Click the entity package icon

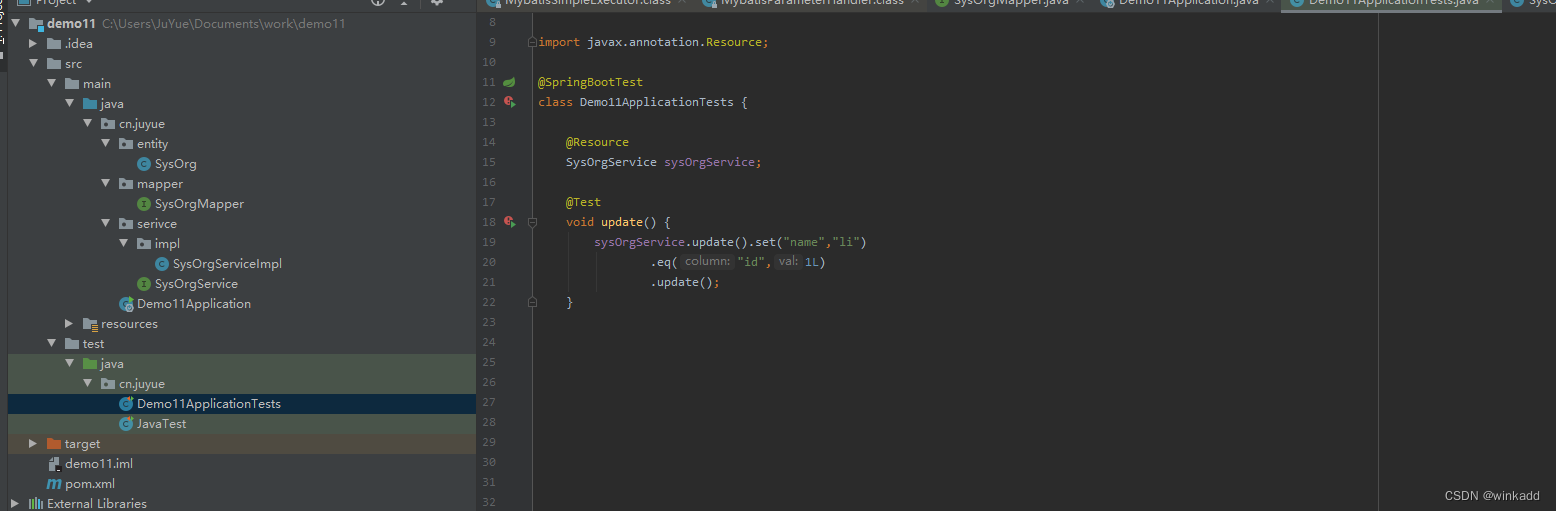point(126,144)
